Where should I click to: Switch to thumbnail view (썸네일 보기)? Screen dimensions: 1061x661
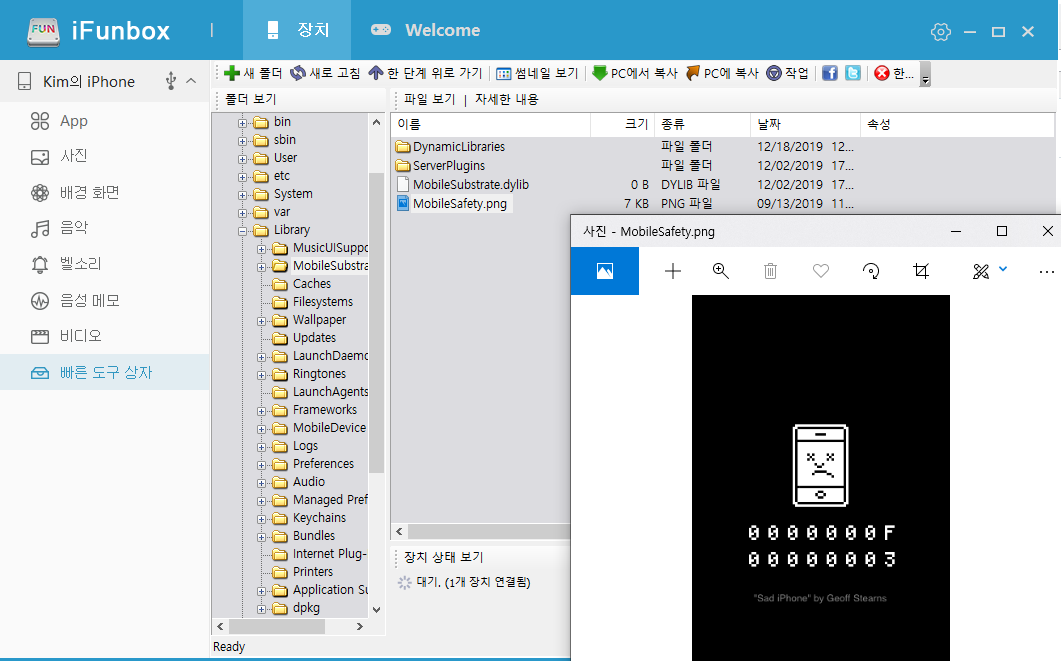point(537,73)
